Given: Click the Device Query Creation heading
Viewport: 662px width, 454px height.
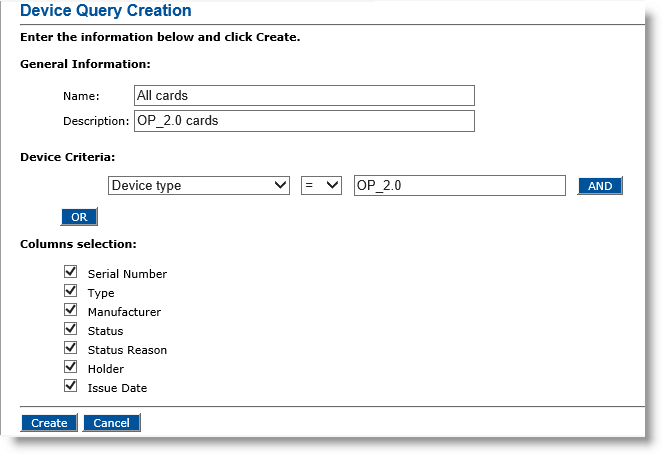Looking at the screenshot, I should (x=106, y=11).
